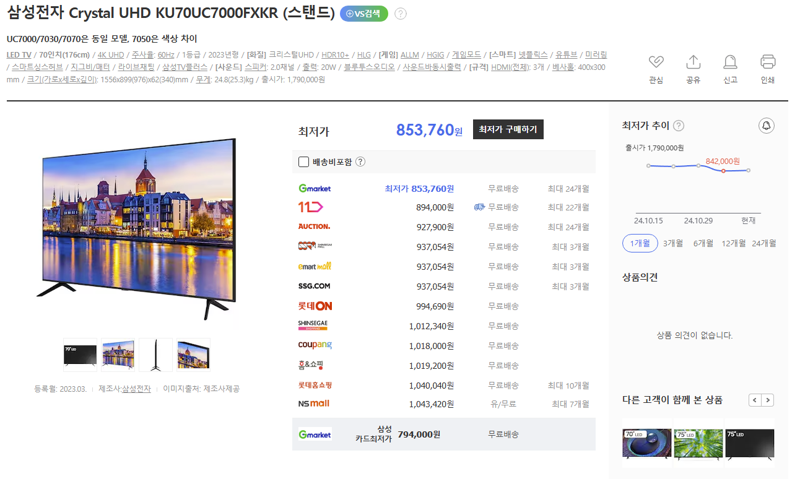Select the angled-view TV thumbnail
Image resolution: width=800 pixels, height=479 pixels.
click(x=193, y=355)
